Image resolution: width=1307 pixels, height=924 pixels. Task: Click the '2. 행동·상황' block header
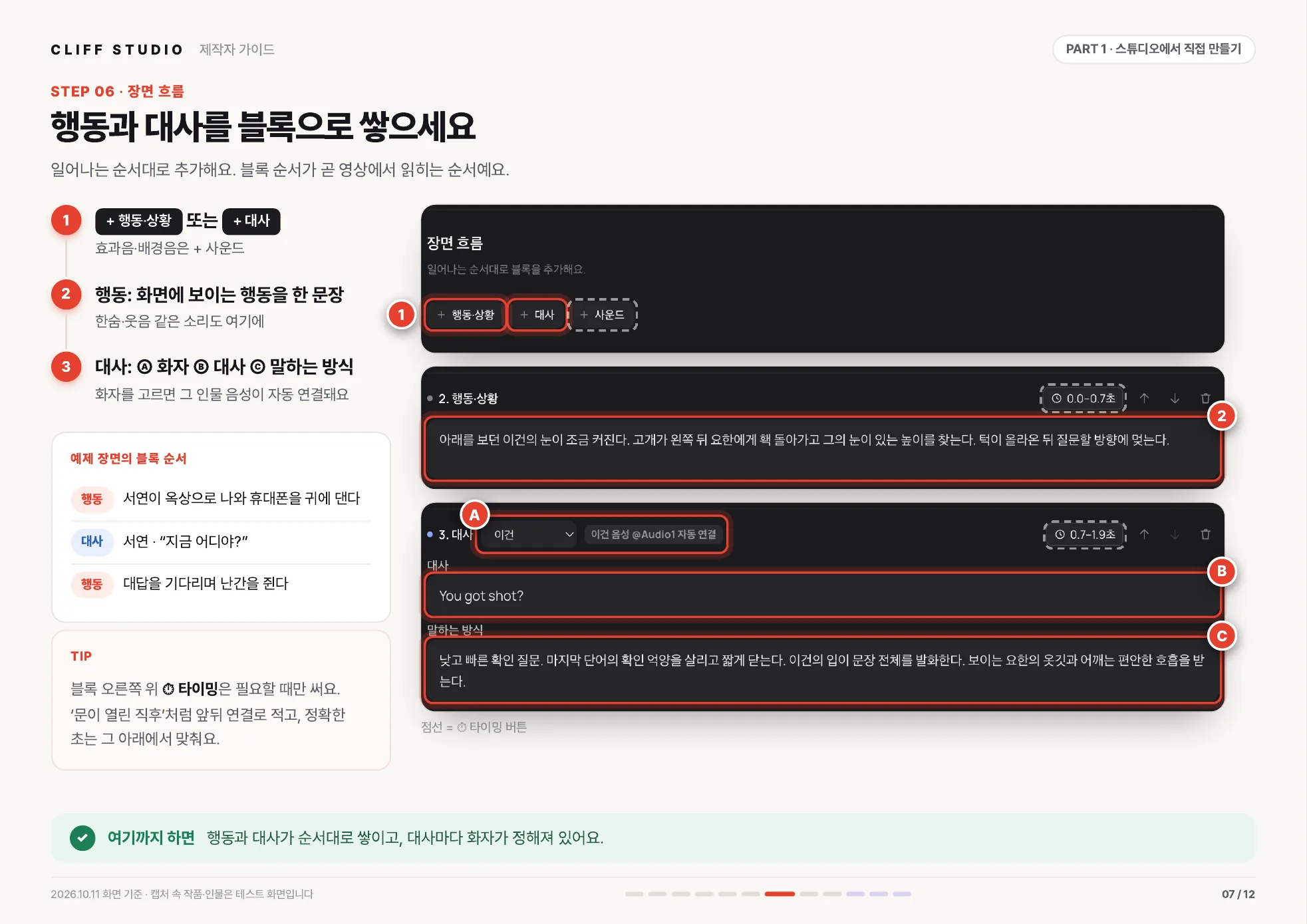tap(468, 398)
